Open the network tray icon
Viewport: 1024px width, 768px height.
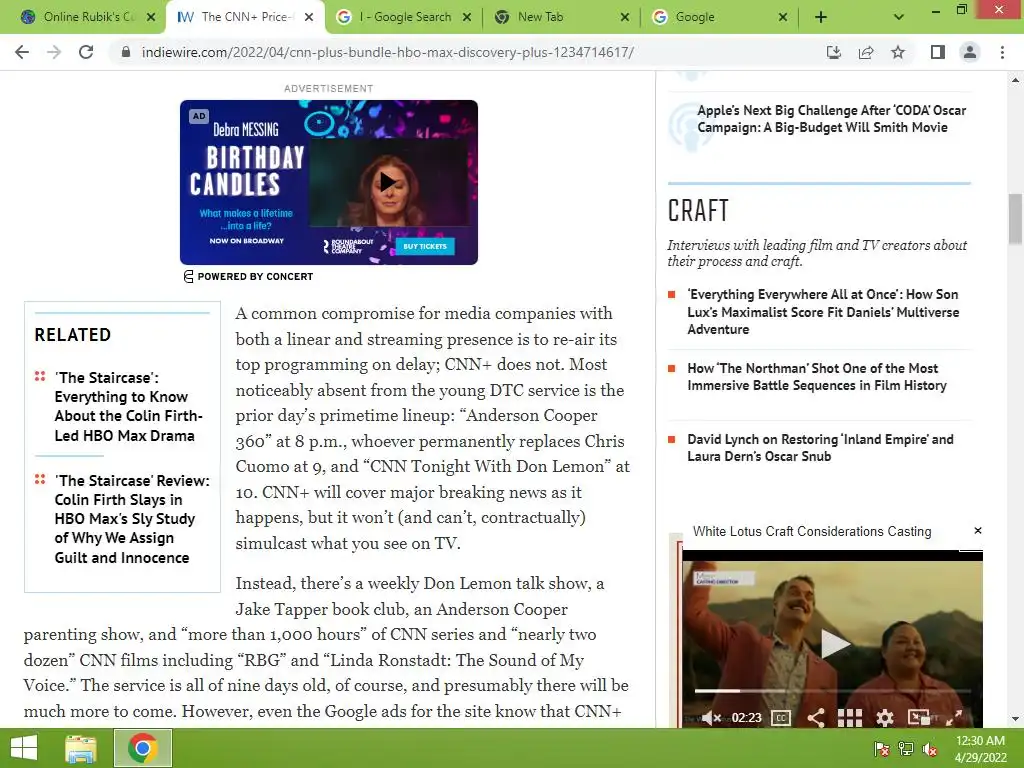tap(906, 749)
